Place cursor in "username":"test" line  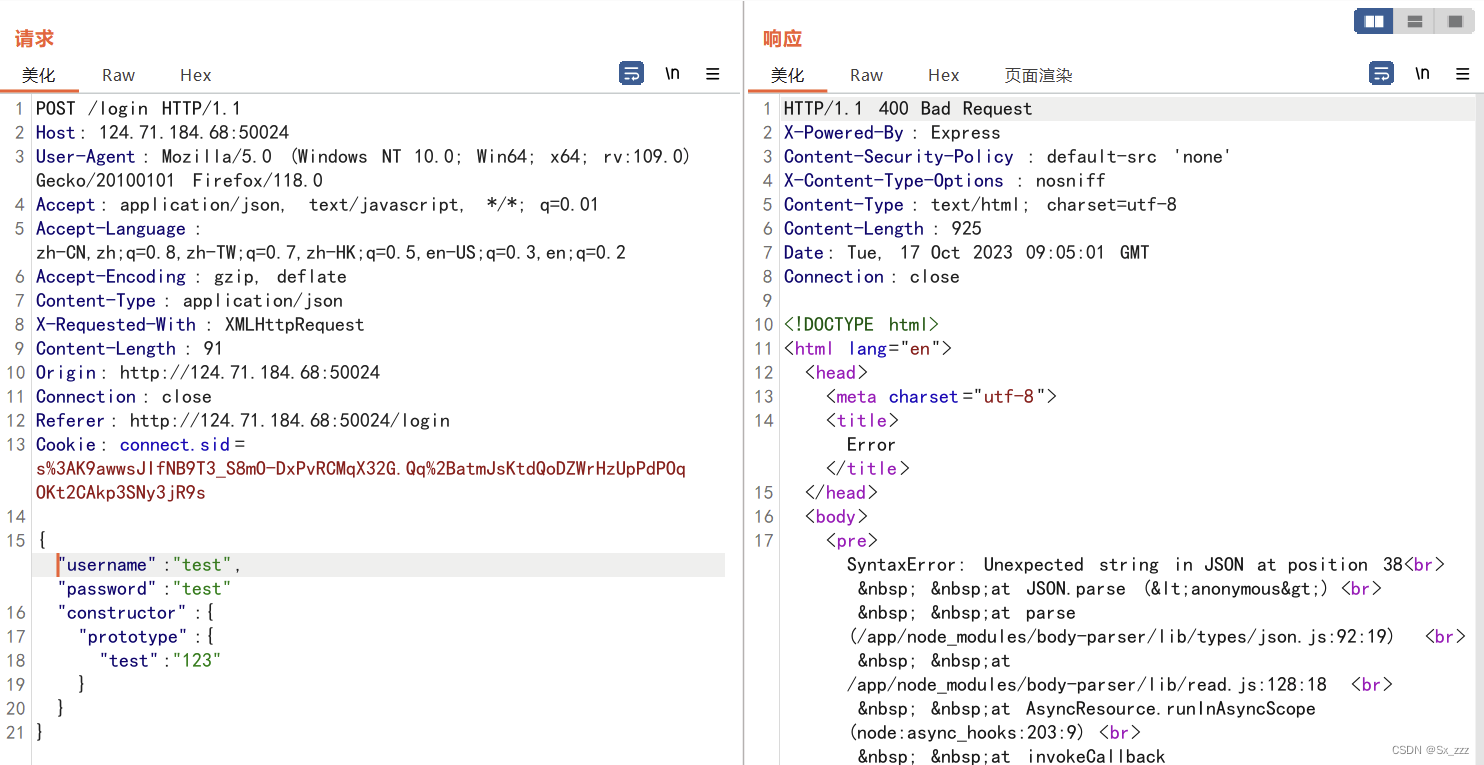coord(150,565)
